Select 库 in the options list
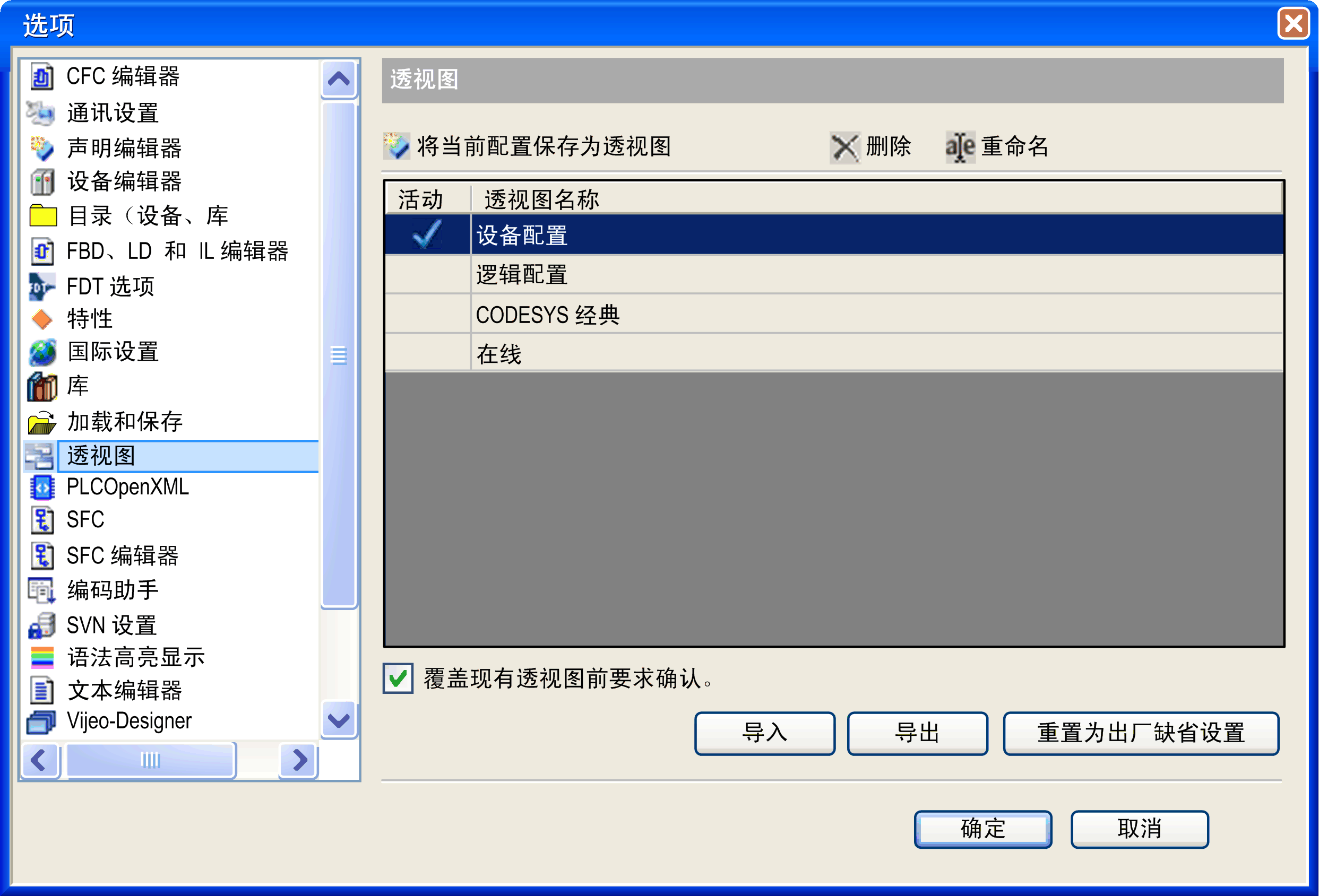1319x896 pixels. coord(77,386)
